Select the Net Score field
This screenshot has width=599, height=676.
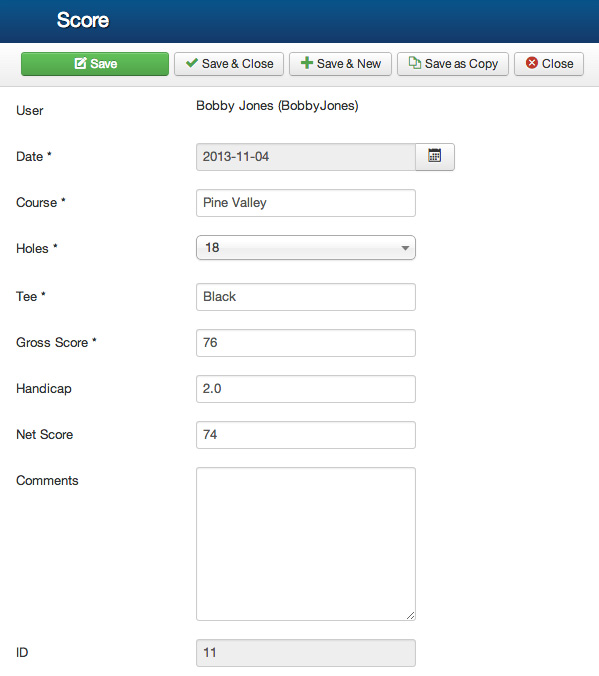pos(306,435)
